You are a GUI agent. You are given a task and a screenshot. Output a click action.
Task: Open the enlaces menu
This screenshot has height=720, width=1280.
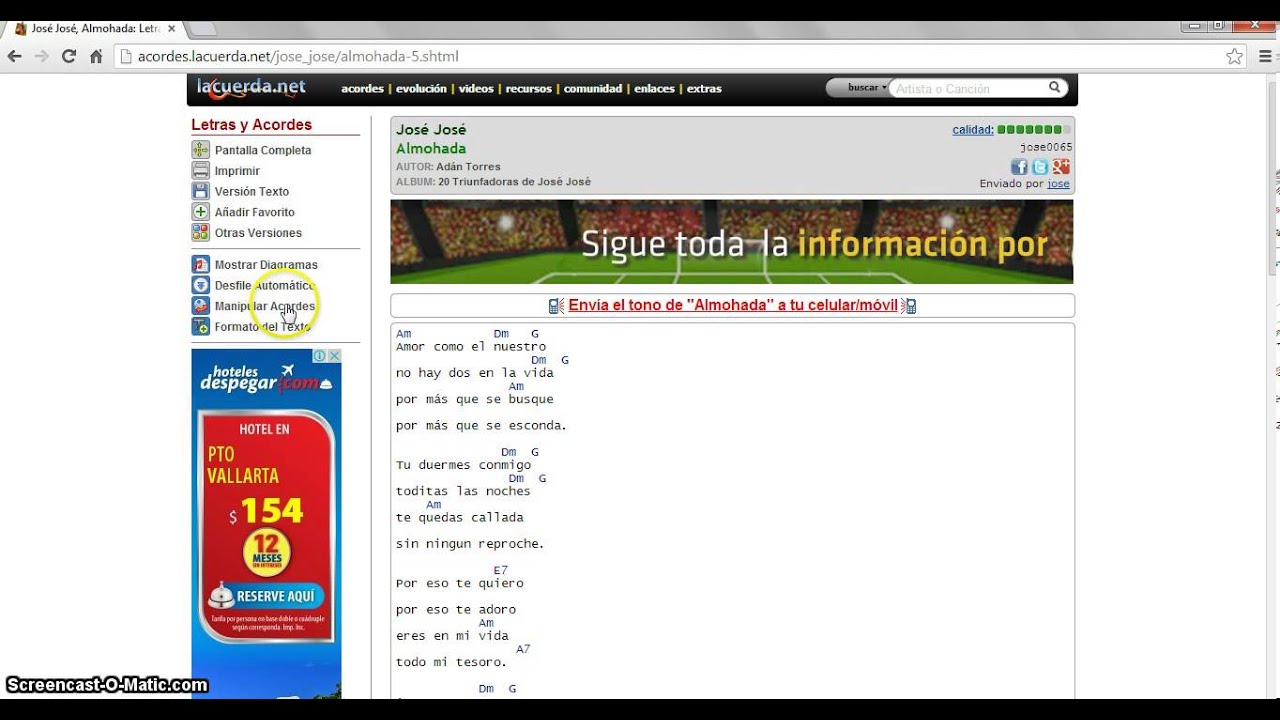[x=654, y=89]
